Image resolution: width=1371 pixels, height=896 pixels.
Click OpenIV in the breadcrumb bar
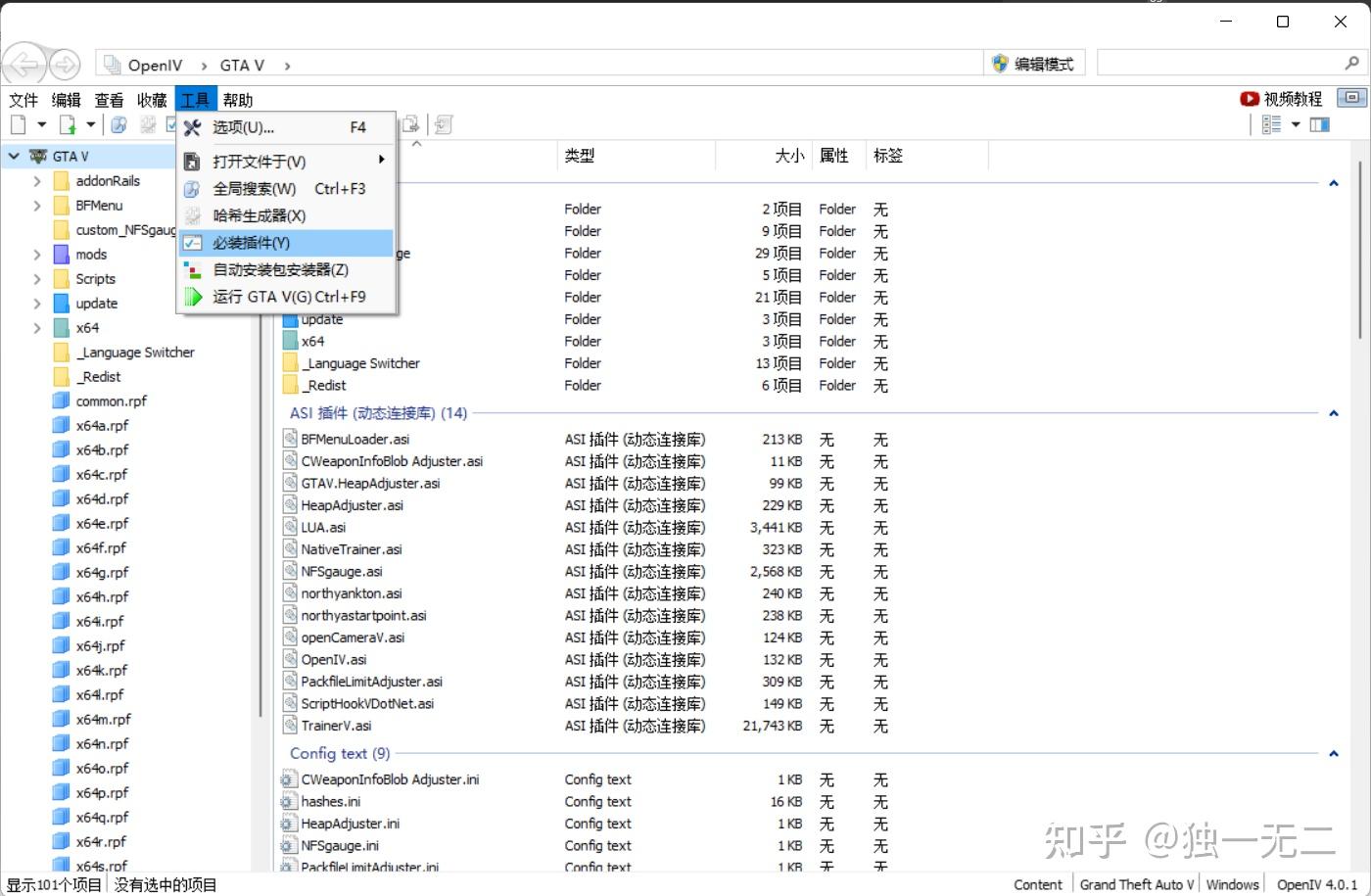(154, 65)
